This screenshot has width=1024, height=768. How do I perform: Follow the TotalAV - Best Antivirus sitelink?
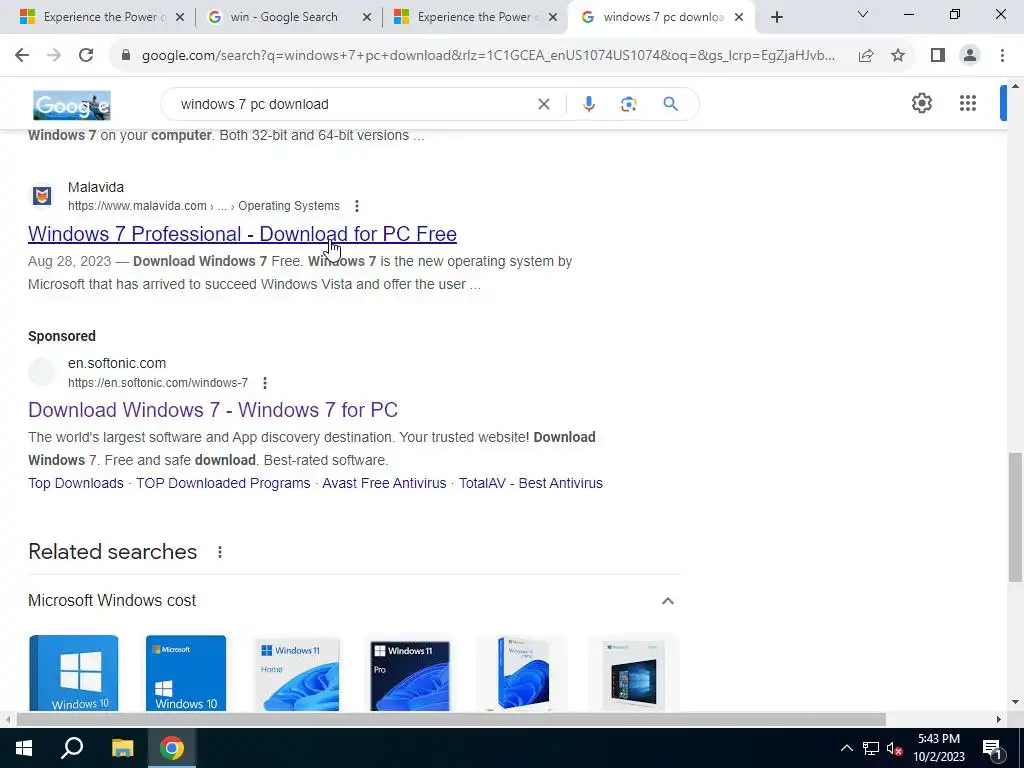click(530, 483)
